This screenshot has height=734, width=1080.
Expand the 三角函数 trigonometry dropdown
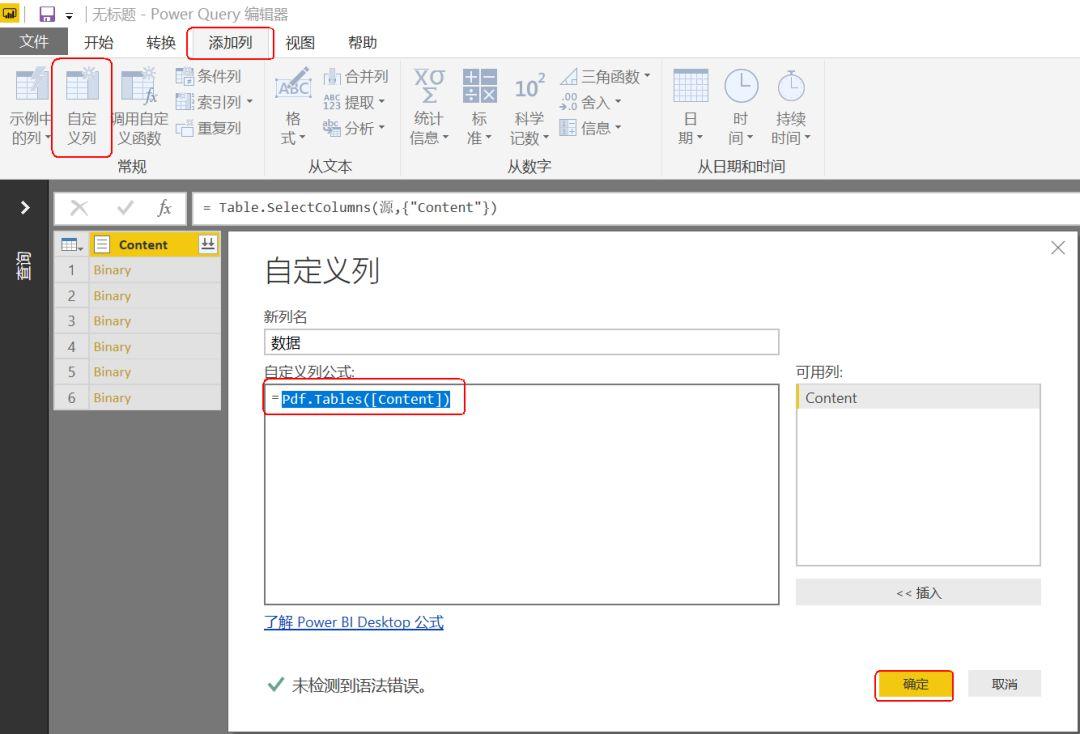click(x=647, y=76)
